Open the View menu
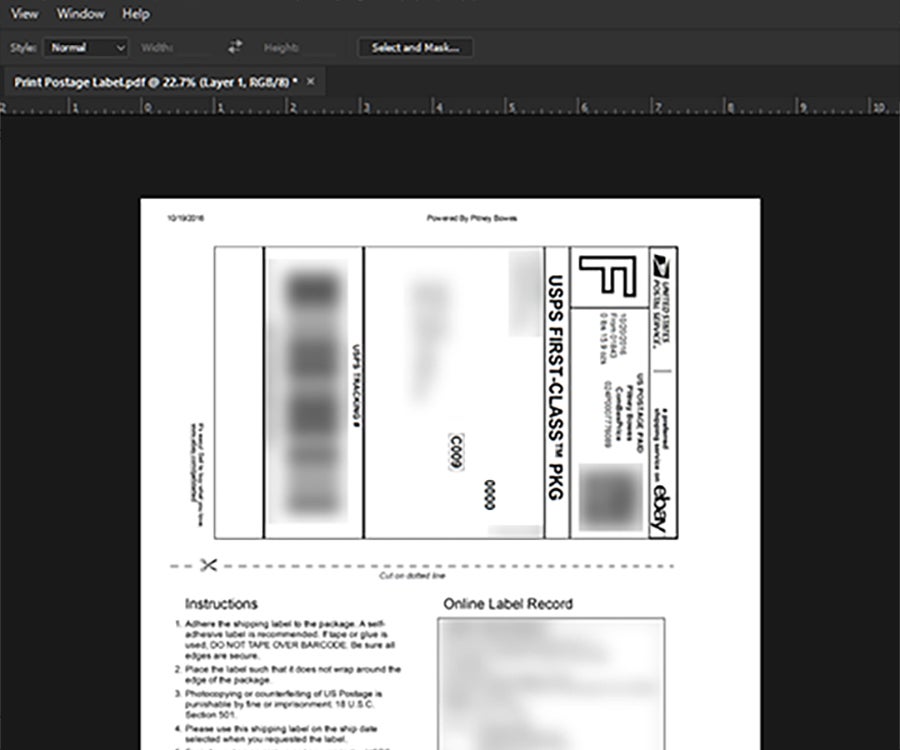The width and height of the screenshot is (900, 750). [25, 14]
